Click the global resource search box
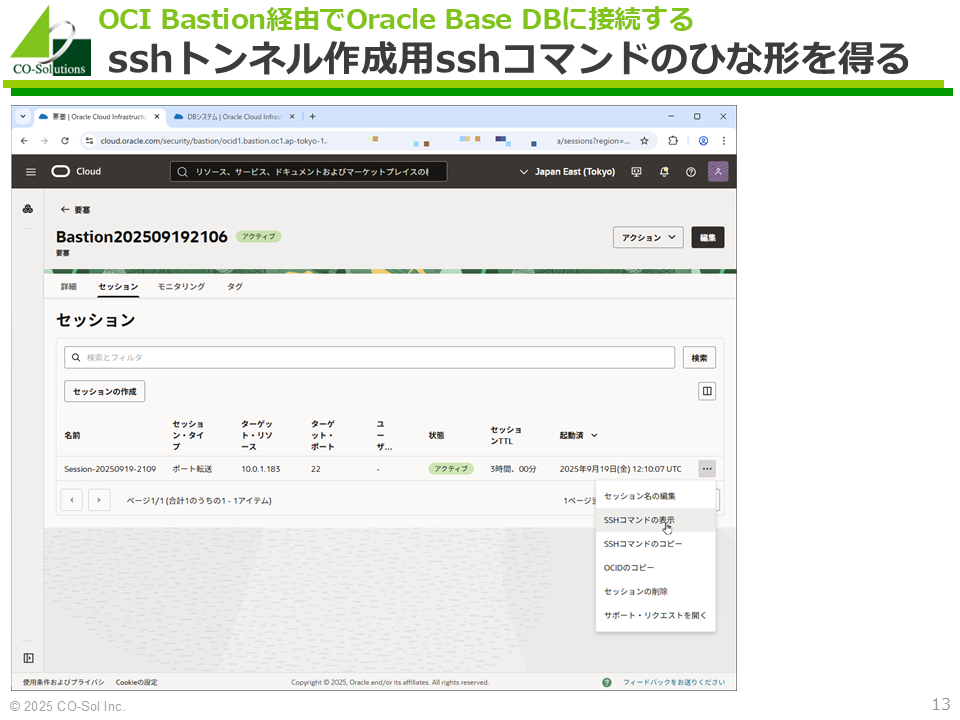This screenshot has width=960, height=720. (x=308, y=172)
